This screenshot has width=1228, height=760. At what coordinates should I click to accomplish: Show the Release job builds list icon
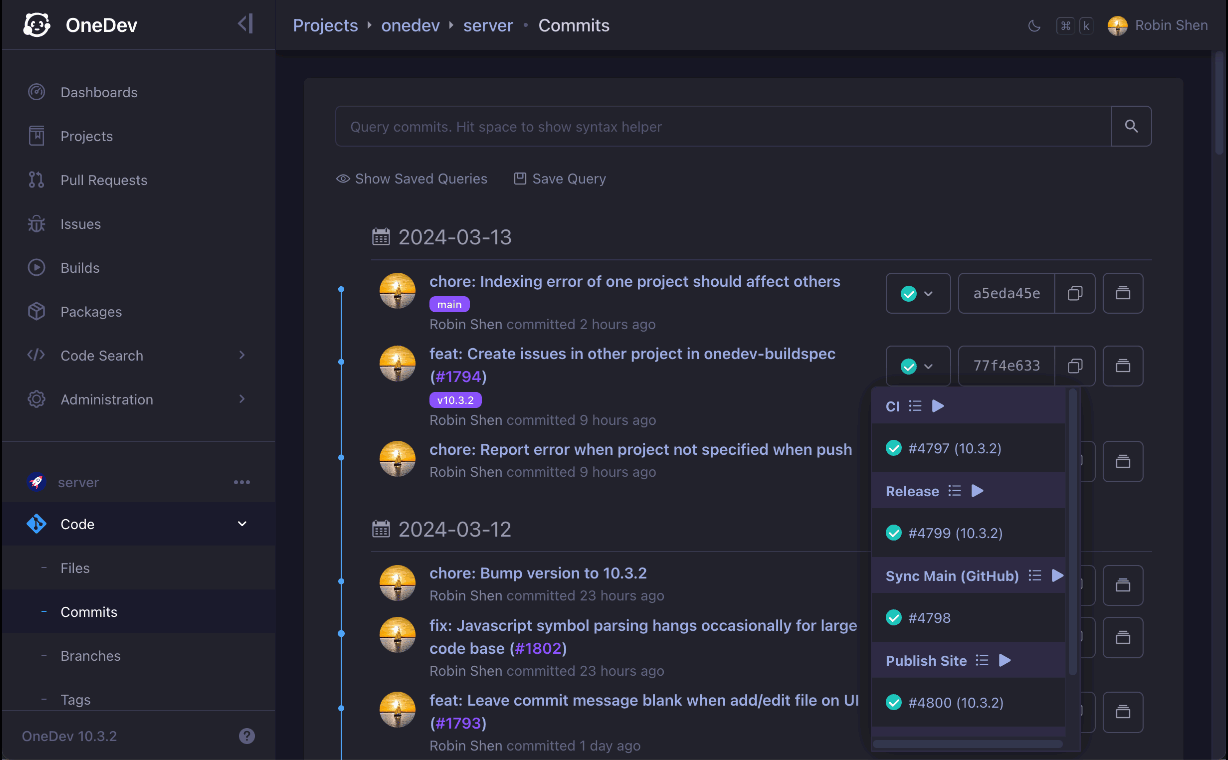(x=954, y=491)
